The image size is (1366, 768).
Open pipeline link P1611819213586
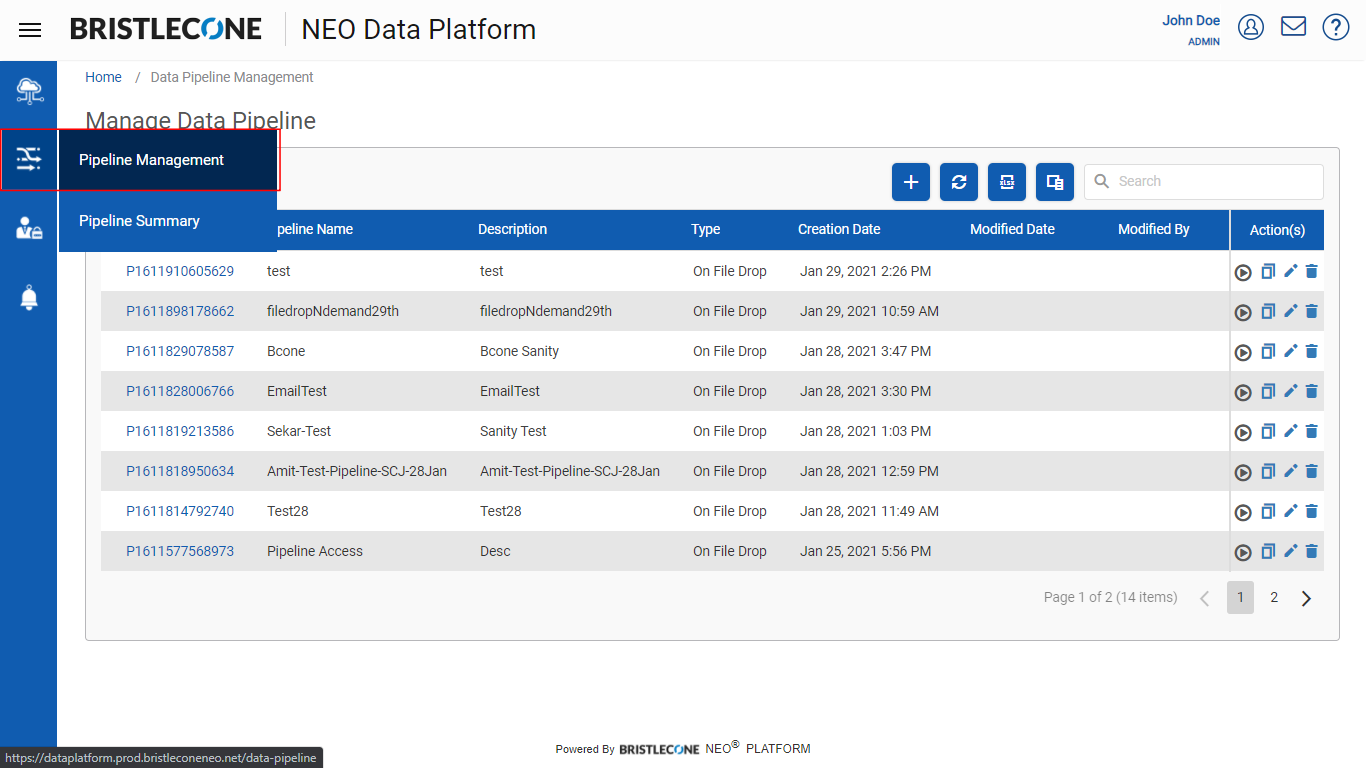tap(180, 431)
